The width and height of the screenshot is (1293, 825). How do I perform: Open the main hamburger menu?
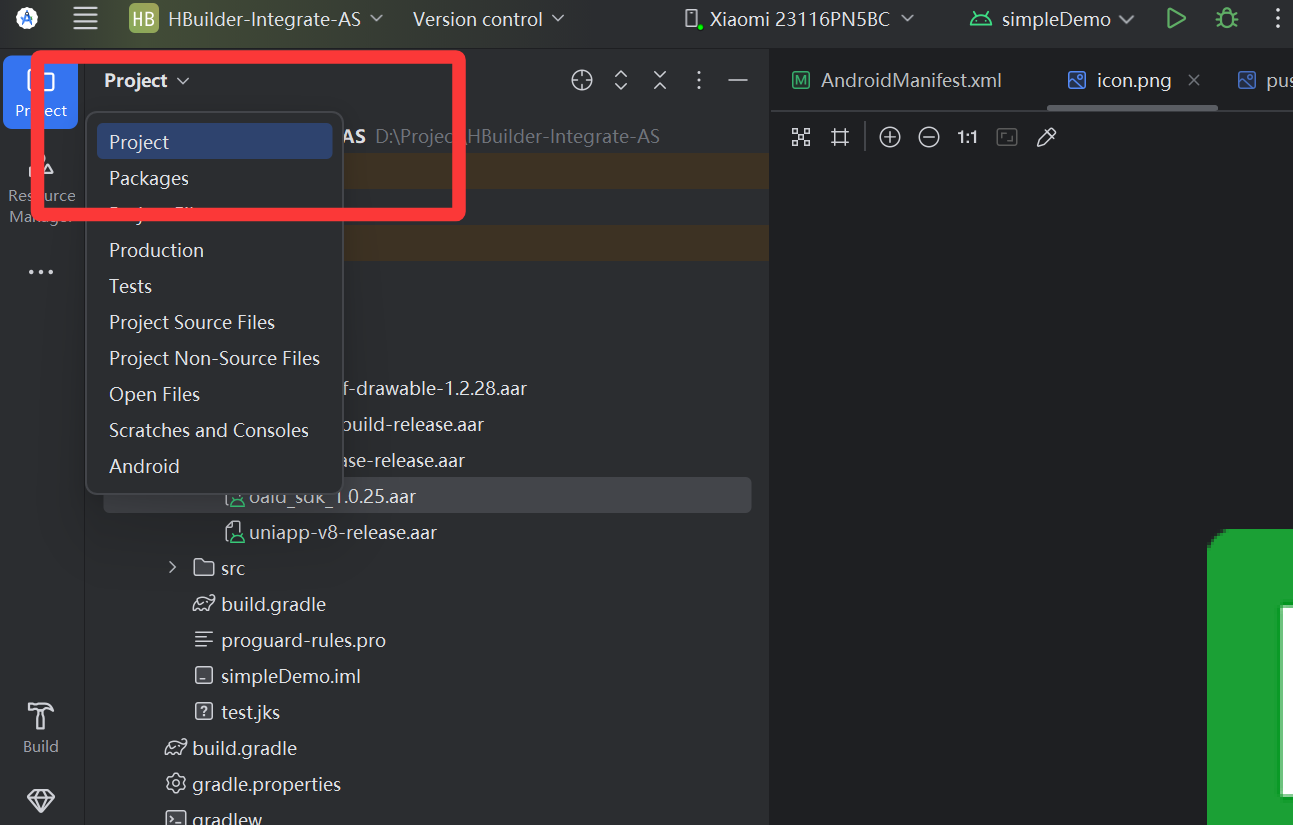pos(86,18)
